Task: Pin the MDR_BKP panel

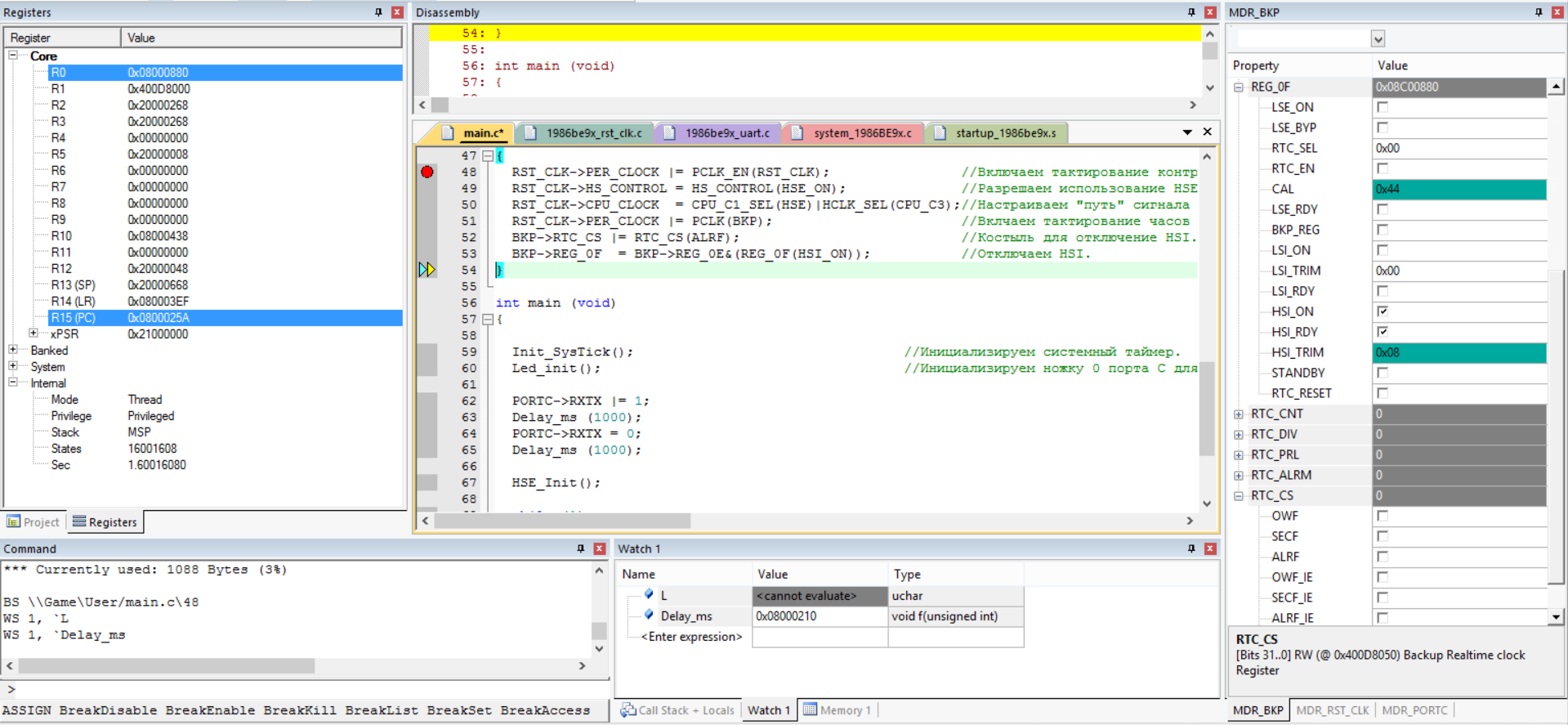Action: coord(1539,12)
